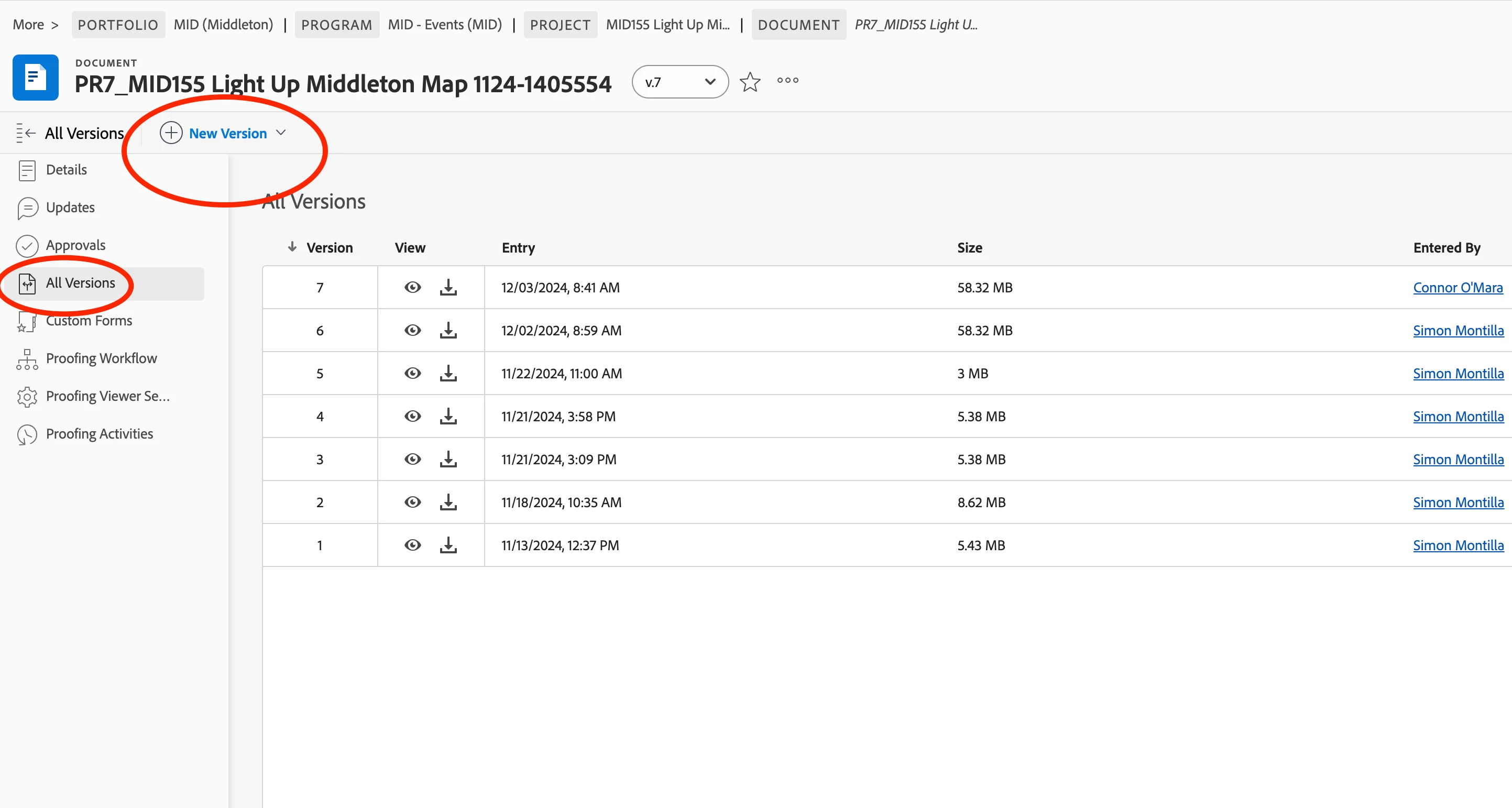Click the MID - Events (MID) program breadcrumb
The width and height of the screenshot is (1512, 808).
[x=444, y=25]
